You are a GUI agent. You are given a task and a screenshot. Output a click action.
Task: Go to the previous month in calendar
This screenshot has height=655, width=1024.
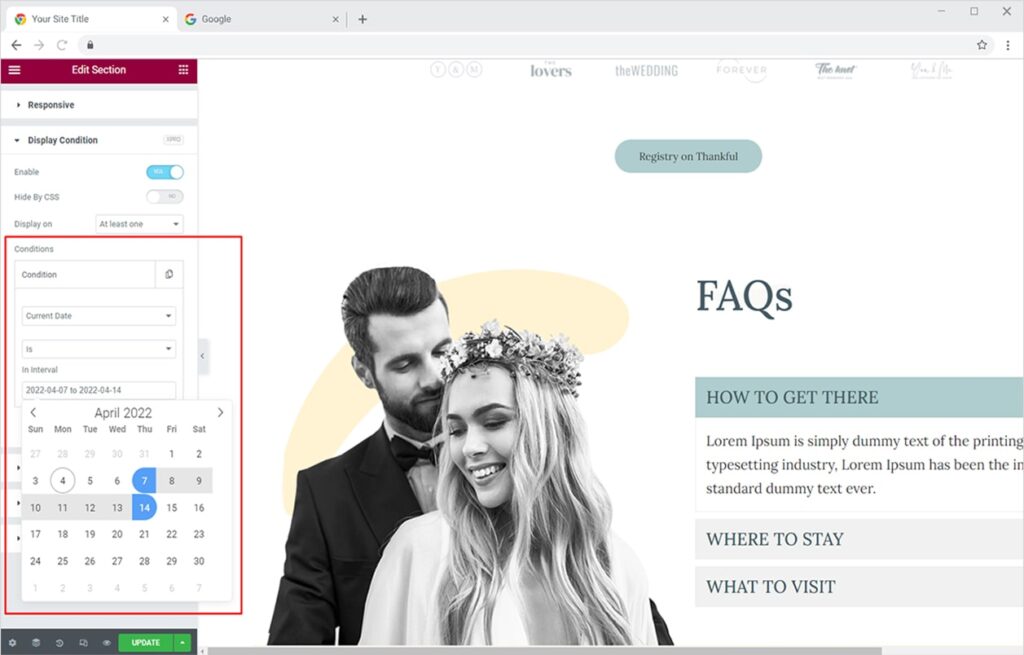tap(33, 413)
